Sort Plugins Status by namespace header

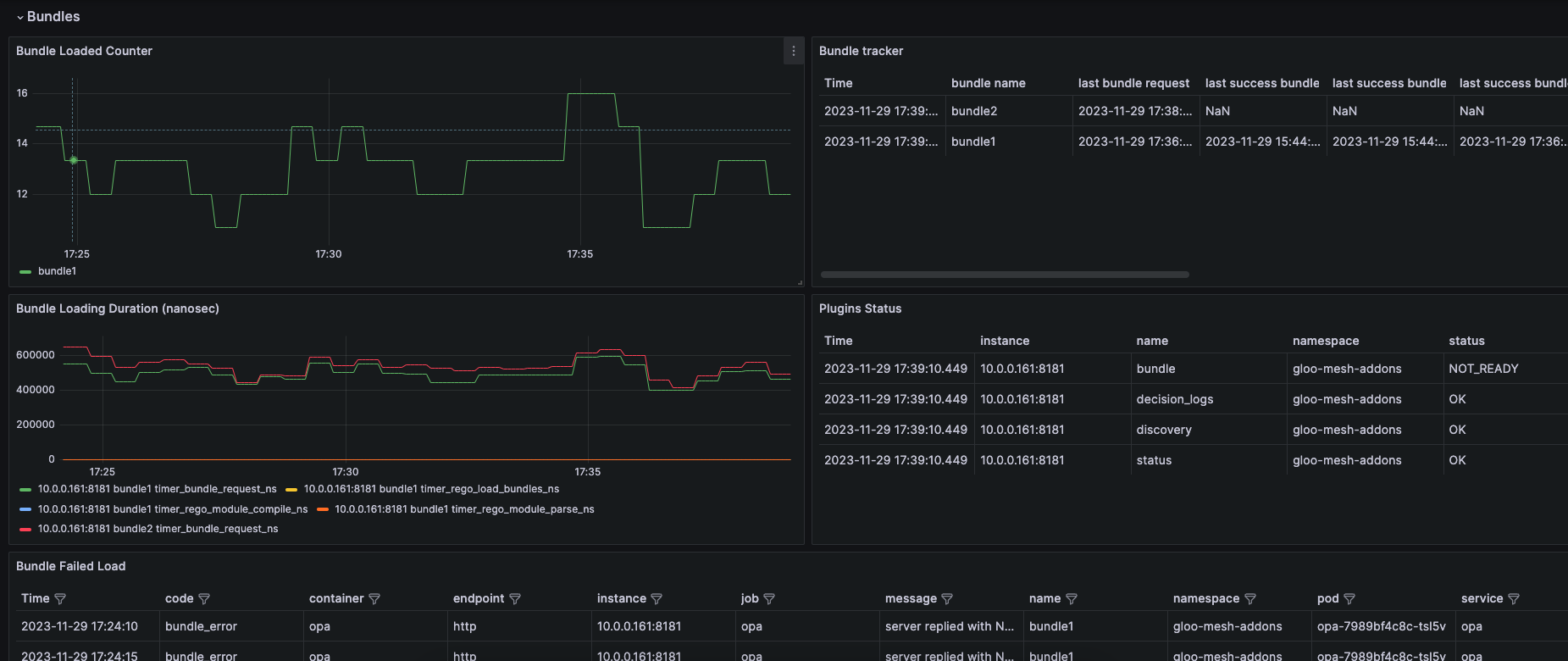tap(1326, 341)
